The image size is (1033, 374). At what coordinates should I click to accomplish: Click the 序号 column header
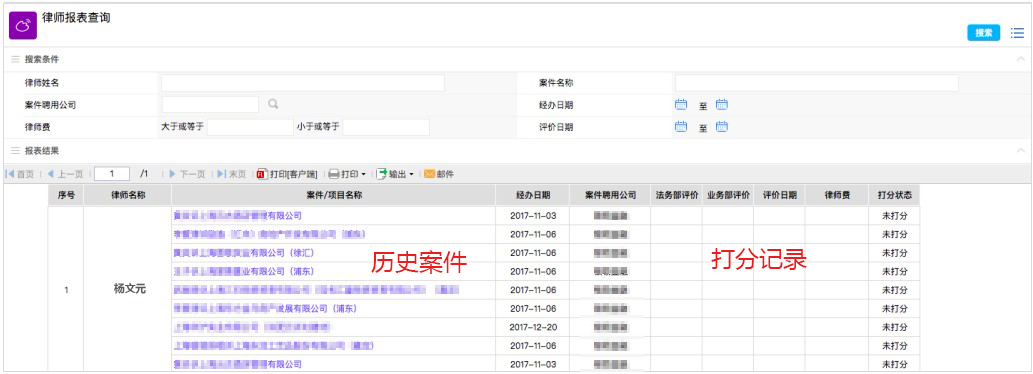(x=66, y=196)
